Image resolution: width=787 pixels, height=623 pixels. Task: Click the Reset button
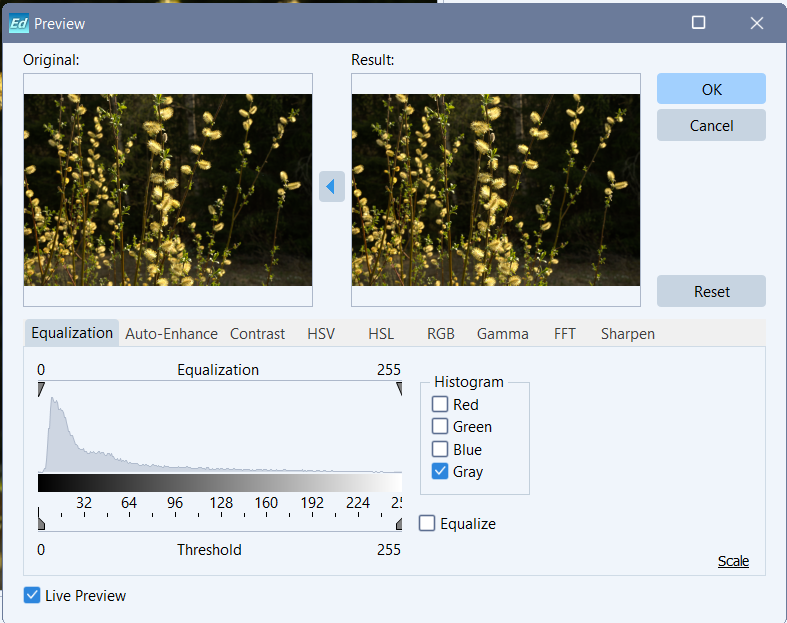(711, 292)
